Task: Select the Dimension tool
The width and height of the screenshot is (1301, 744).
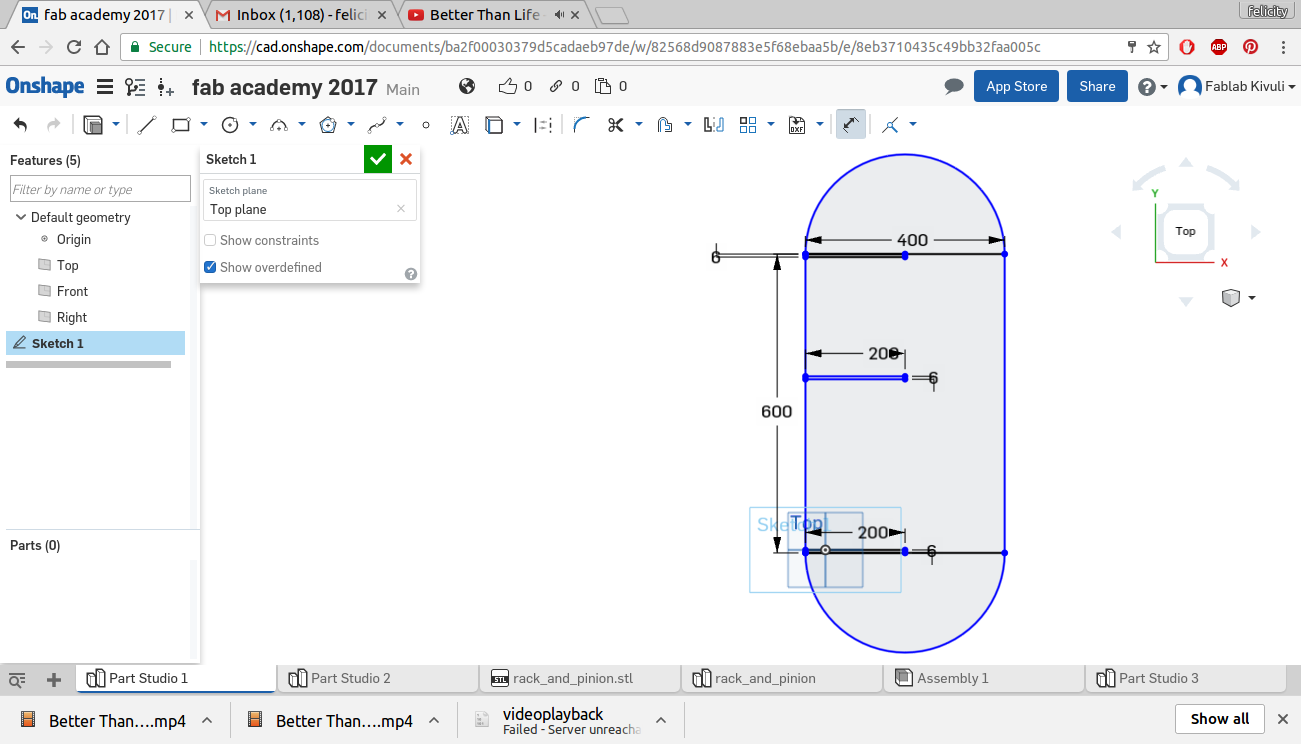Action: 851,125
